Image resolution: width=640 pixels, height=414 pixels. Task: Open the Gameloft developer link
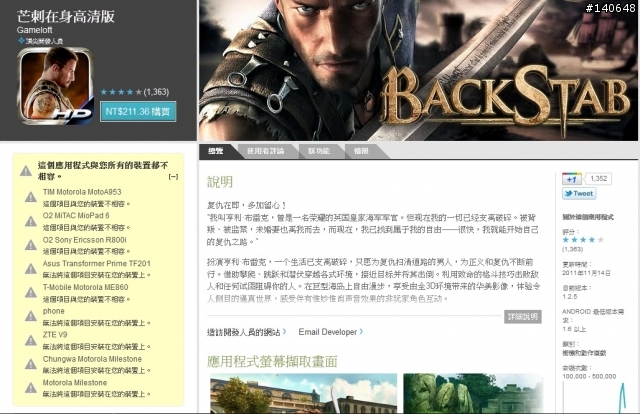point(34,30)
